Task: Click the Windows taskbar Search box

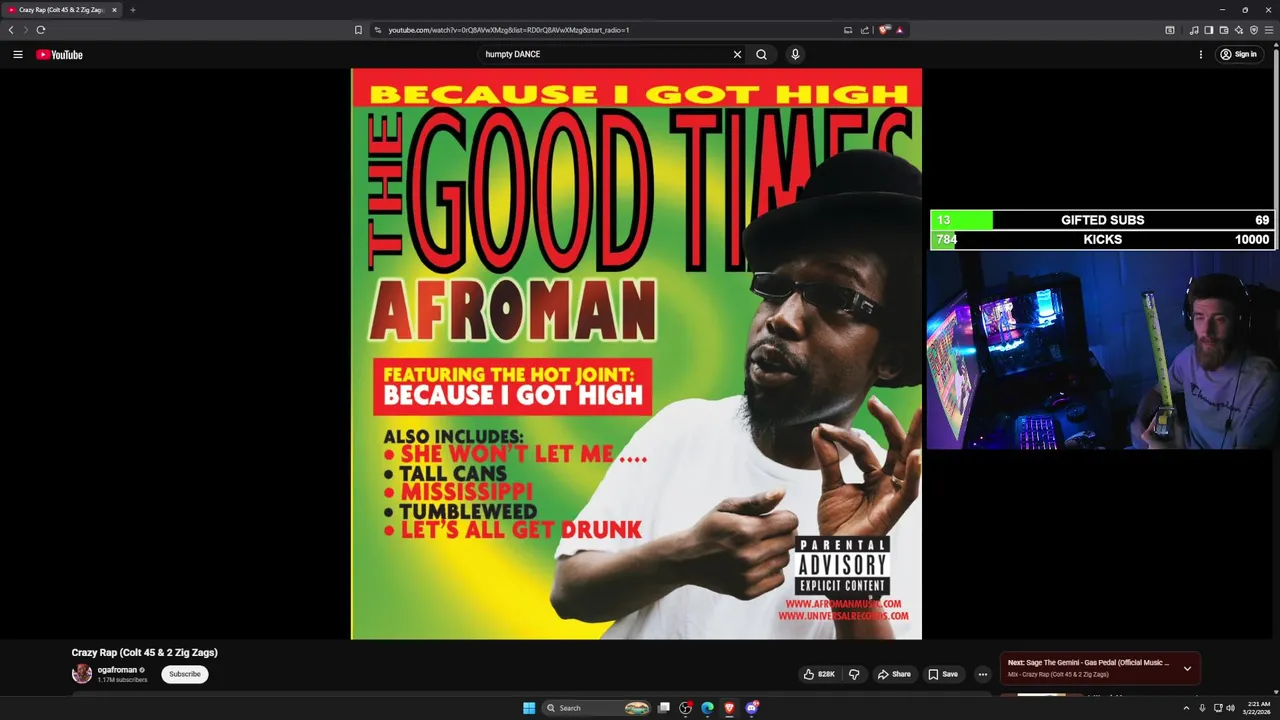Action: point(599,708)
